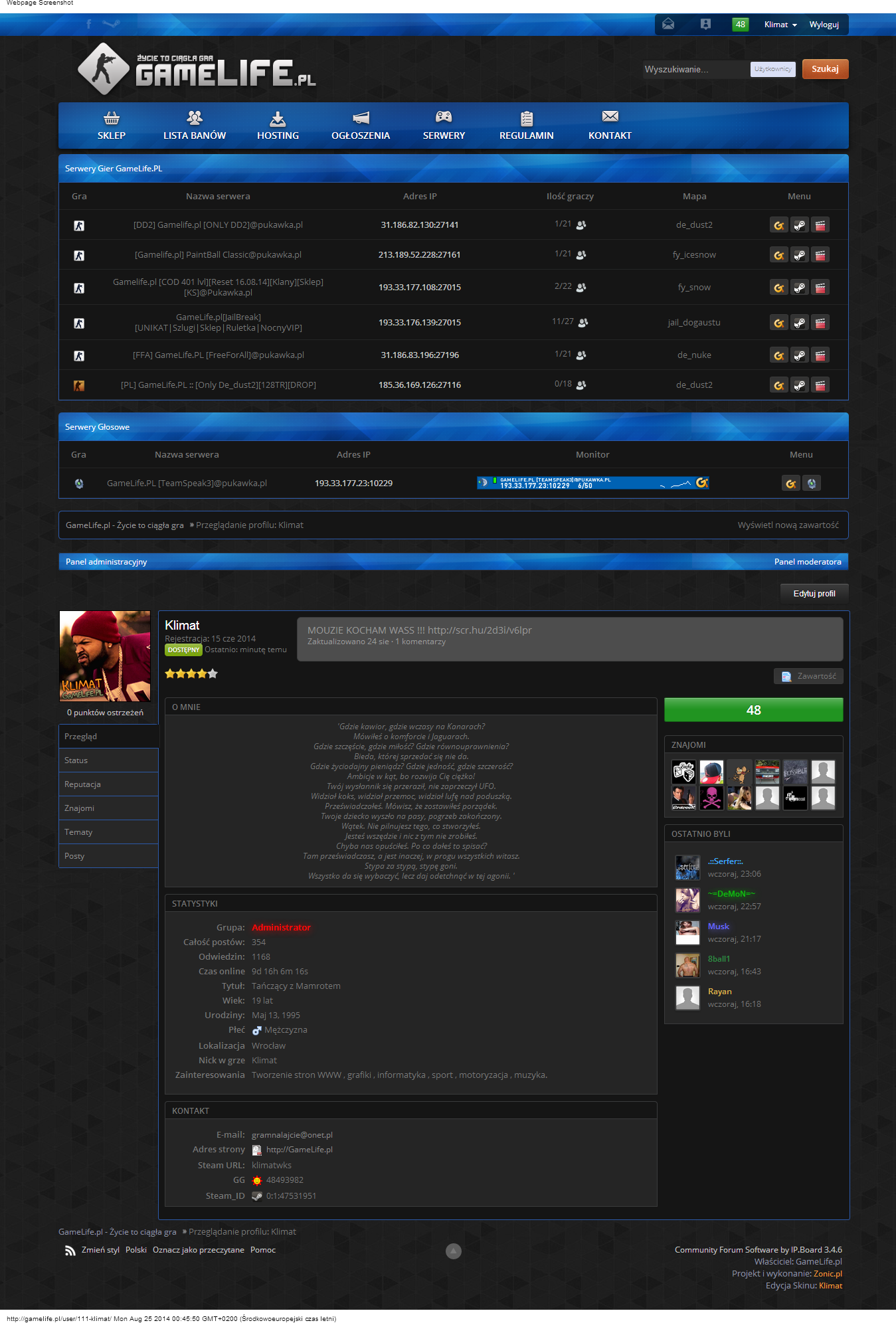Click GameTracker icon in TeamSpeak server row
This screenshot has height=1323, width=896.
pos(790,484)
